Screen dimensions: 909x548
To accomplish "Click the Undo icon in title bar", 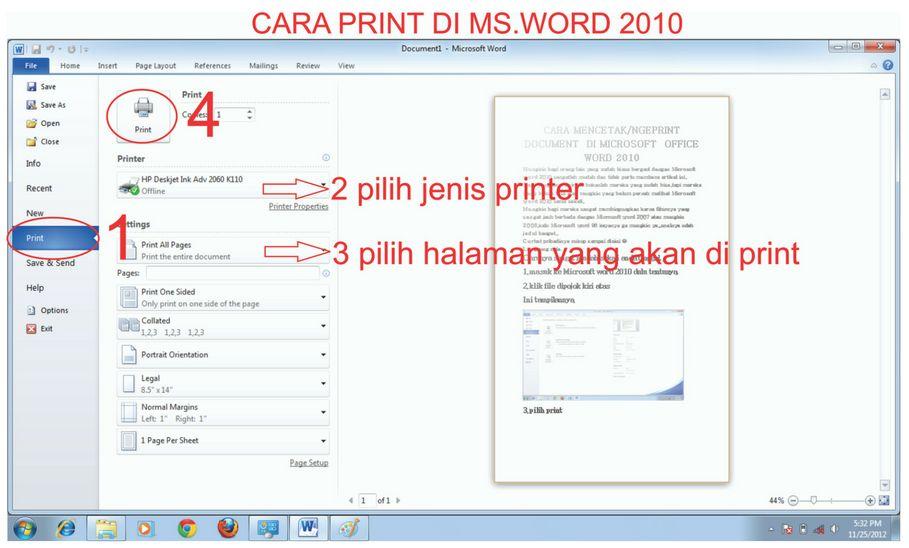I will coord(50,49).
